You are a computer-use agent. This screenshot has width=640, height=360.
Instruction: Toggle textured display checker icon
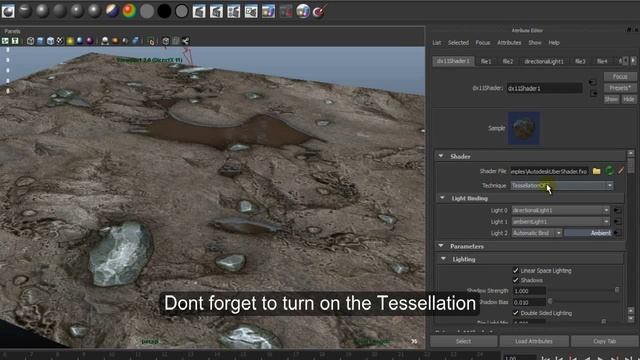click(x=60, y=41)
